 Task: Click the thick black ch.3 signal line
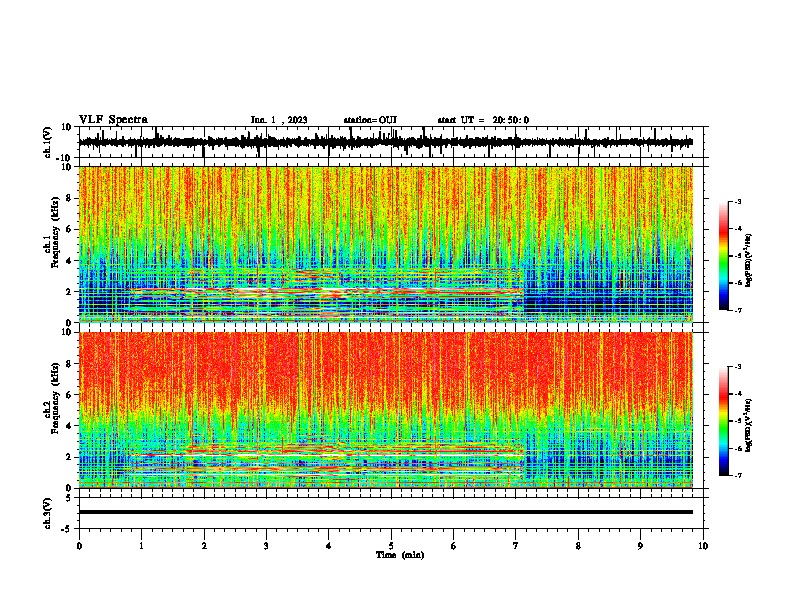[x=385, y=512]
